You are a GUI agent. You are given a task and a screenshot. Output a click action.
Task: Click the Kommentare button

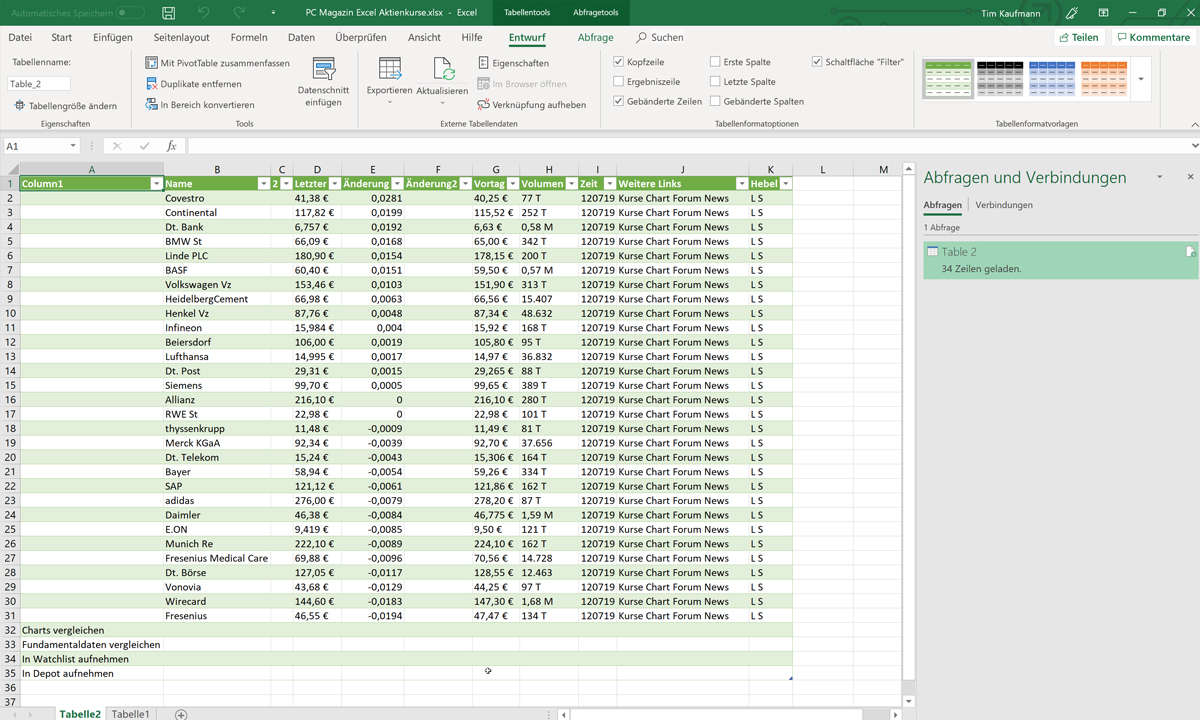point(1153,37)
